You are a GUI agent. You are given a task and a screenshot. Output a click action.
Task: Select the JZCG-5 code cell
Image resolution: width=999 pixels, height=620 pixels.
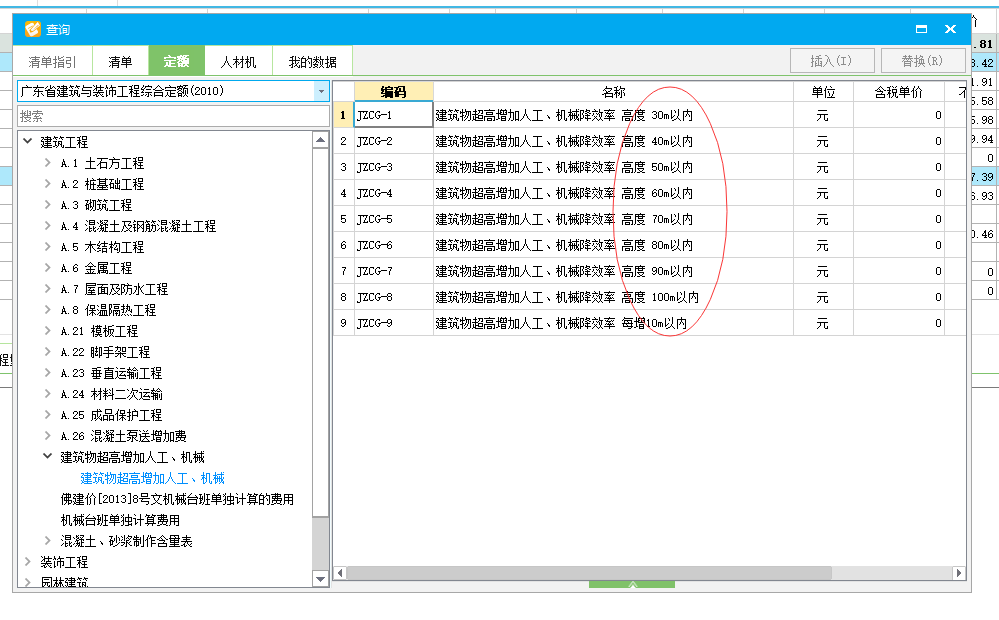pos(393,219)
